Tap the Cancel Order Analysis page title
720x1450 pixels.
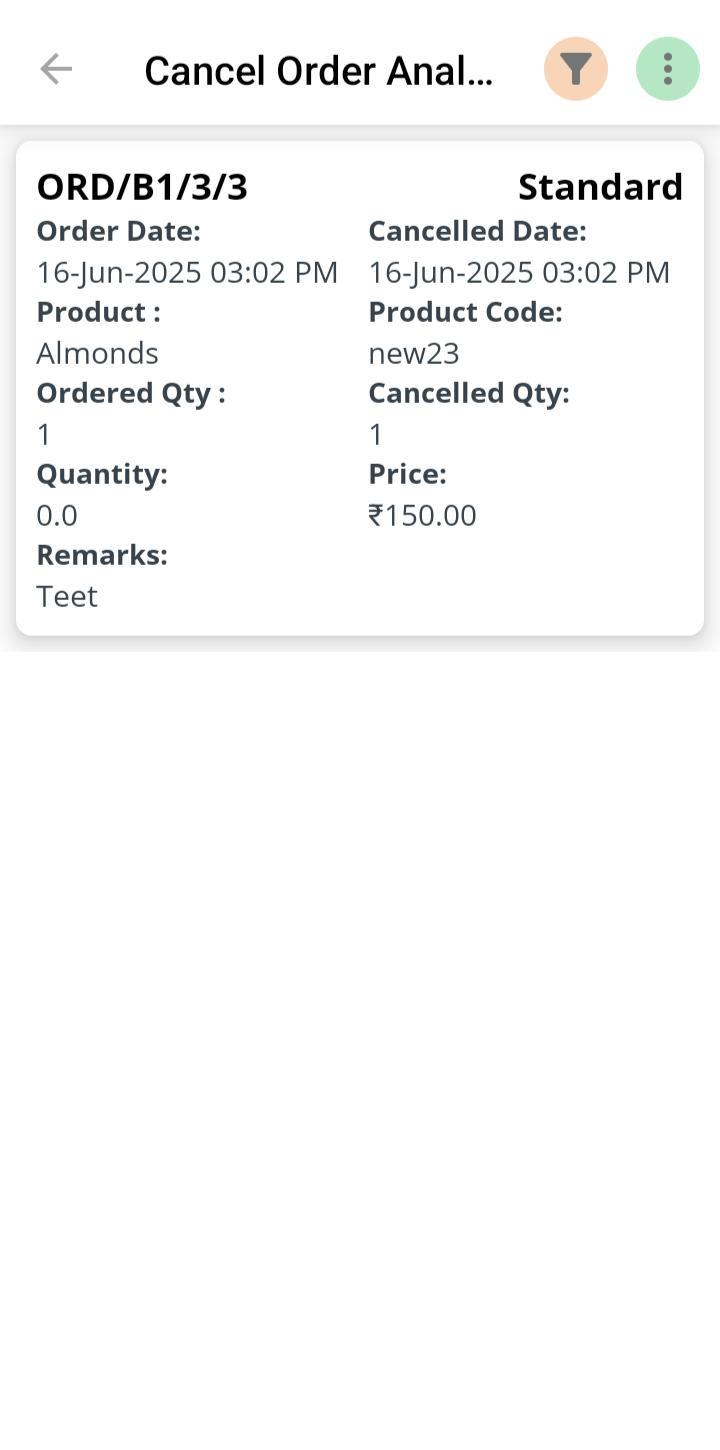(319, 71)
